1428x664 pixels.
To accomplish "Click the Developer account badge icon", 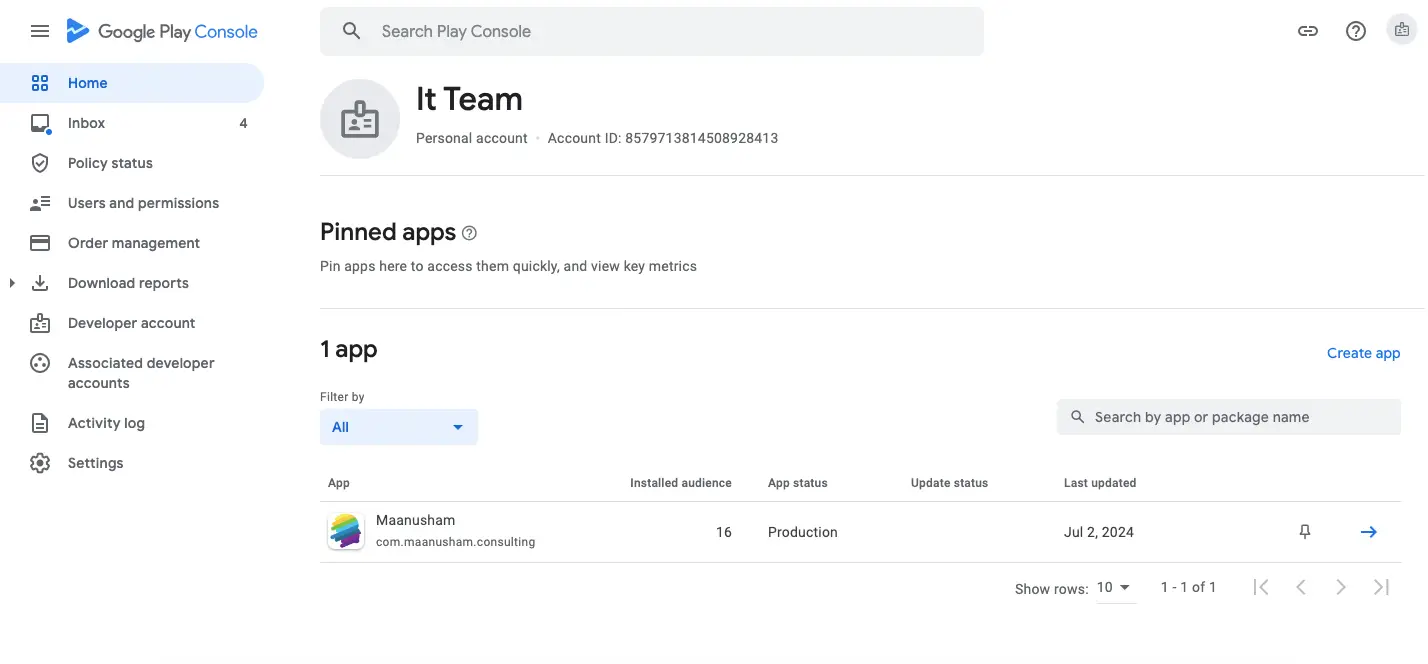I will 40,323.
